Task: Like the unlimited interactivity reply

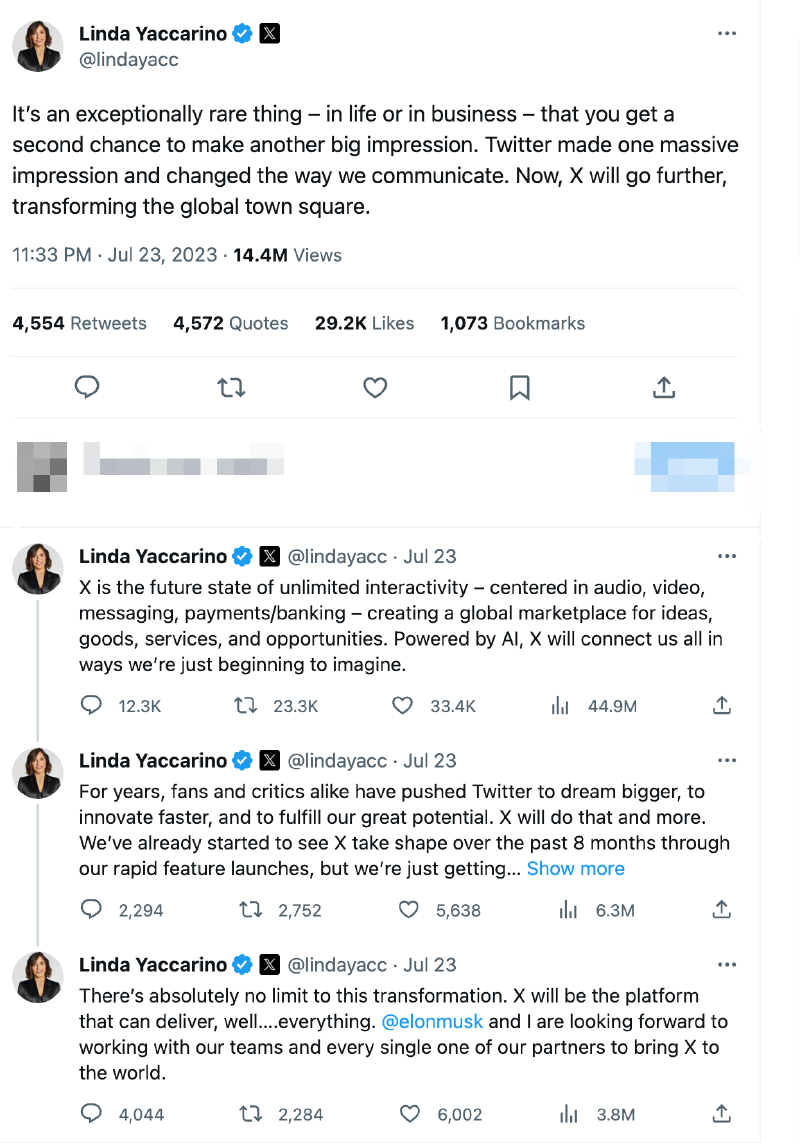Action: (402, 706)
